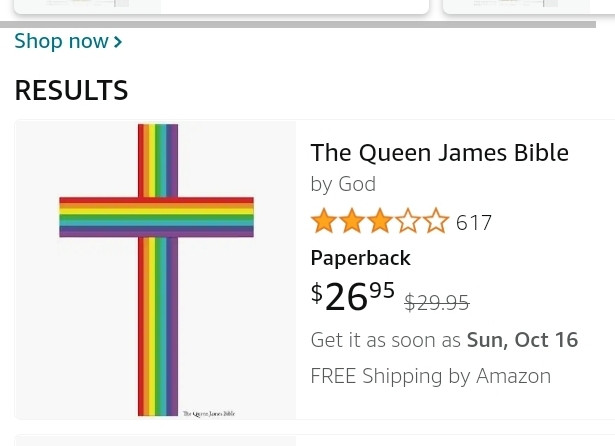This screenshot has width=615, height=446.
Task: Click the second filled rating star
Action: (351, 221)
